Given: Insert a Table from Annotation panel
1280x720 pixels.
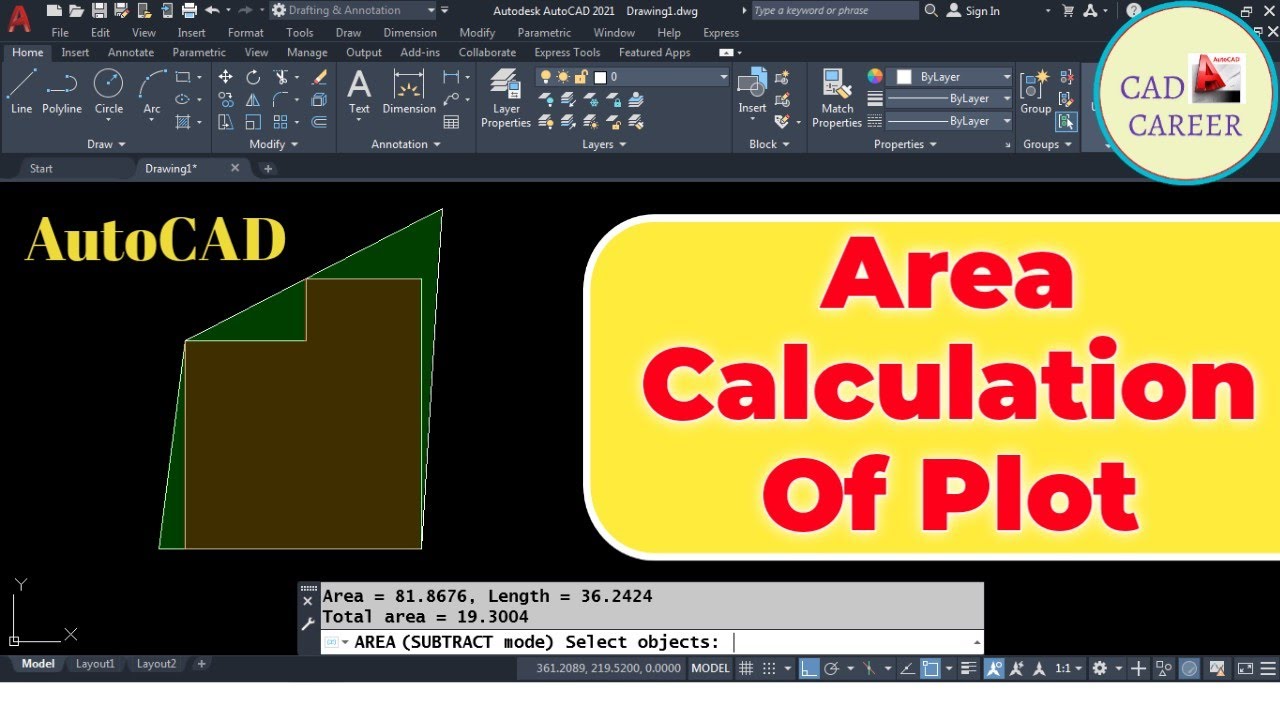Looking at the screenshot, I should coord(451,122).
